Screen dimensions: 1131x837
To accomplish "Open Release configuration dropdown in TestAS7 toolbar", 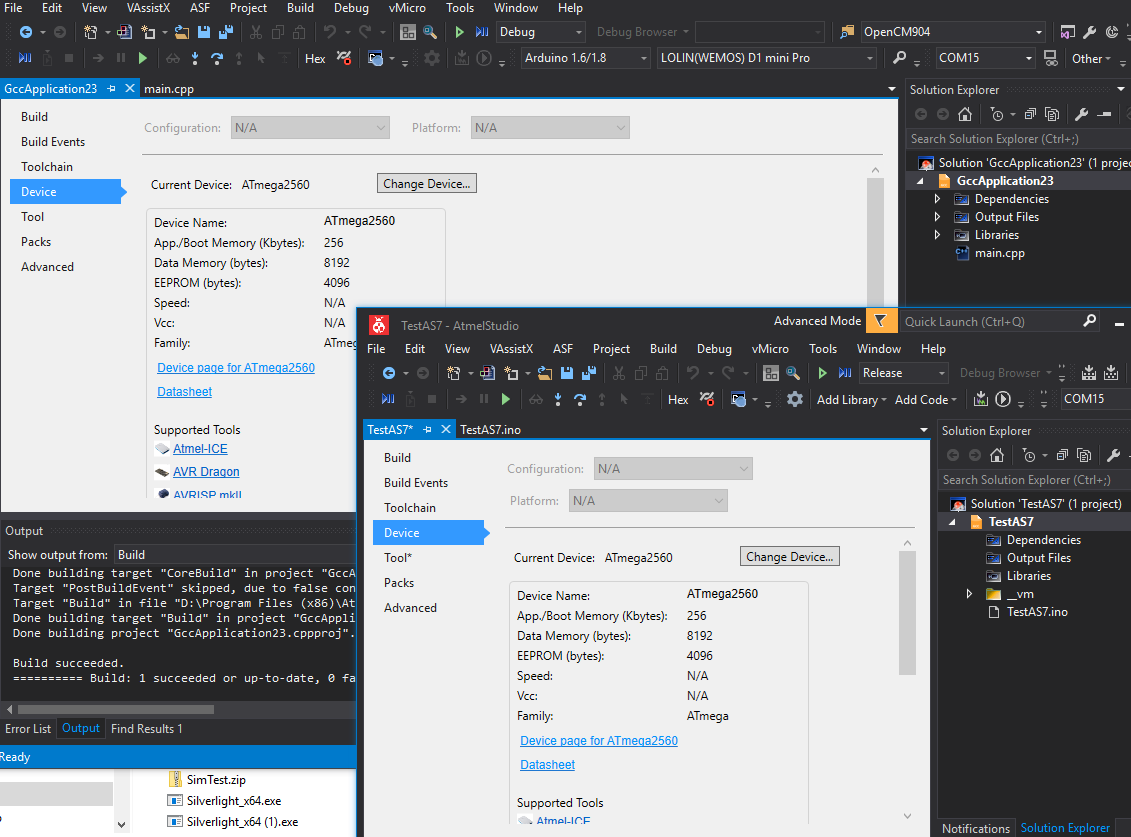I will tap(903, 373).
